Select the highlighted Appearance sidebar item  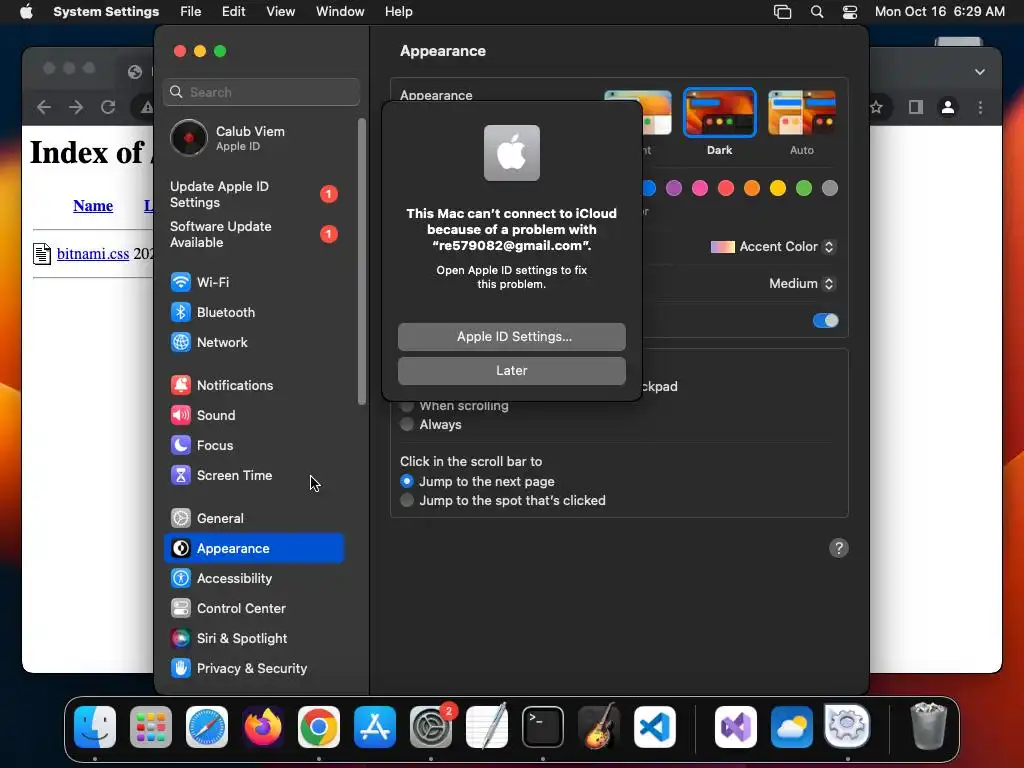[254, 549]
